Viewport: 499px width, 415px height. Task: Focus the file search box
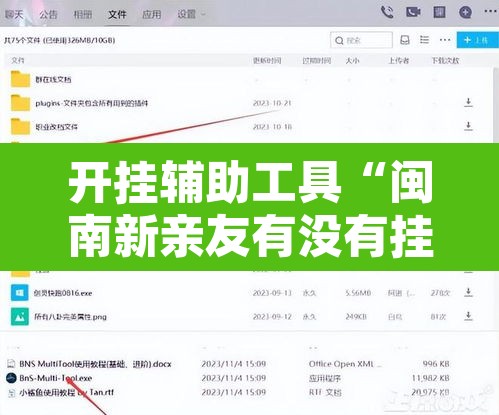(361, 40)
